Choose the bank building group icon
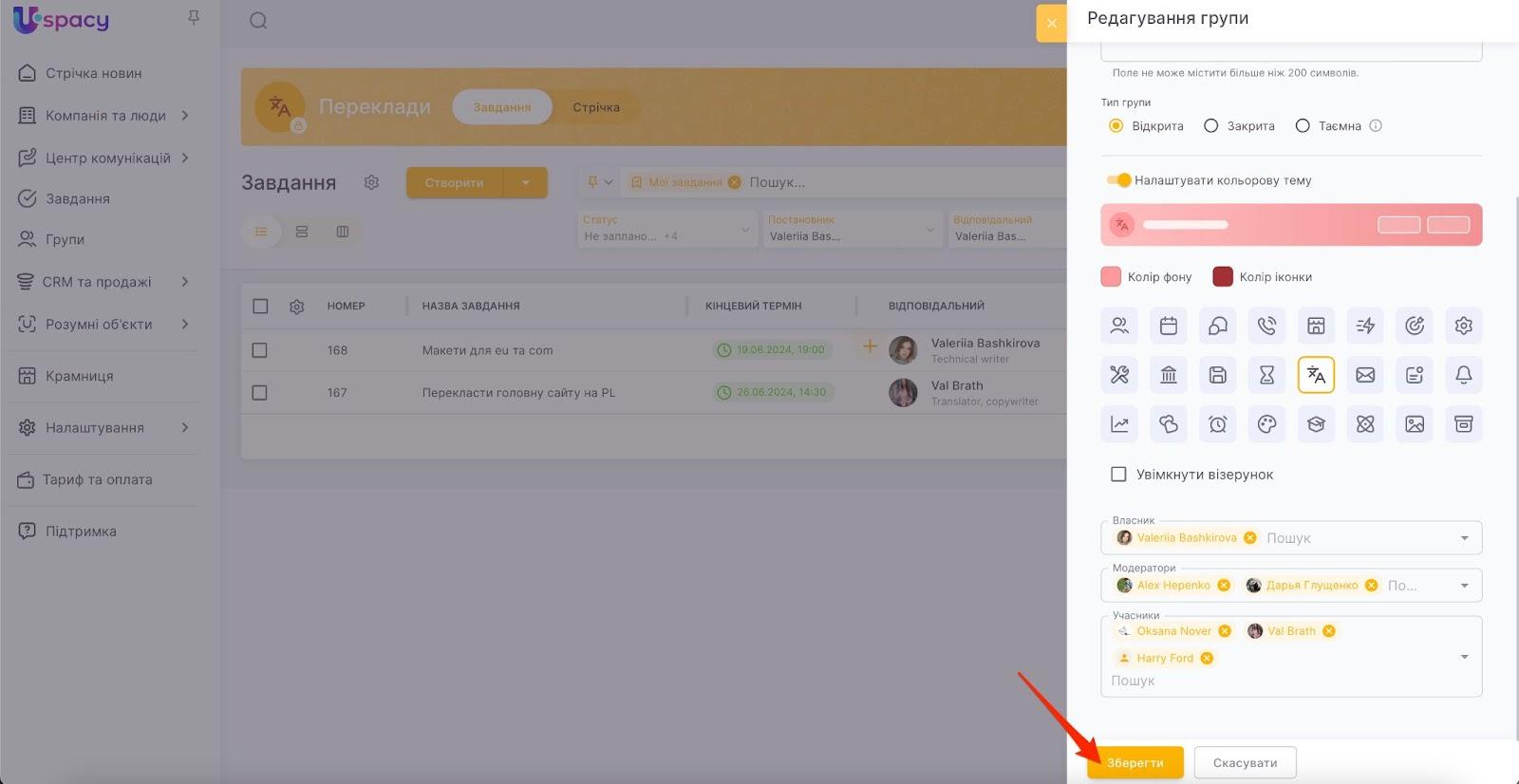The height and width of the screenshot is (784, 1519). tap(1169, 375)
